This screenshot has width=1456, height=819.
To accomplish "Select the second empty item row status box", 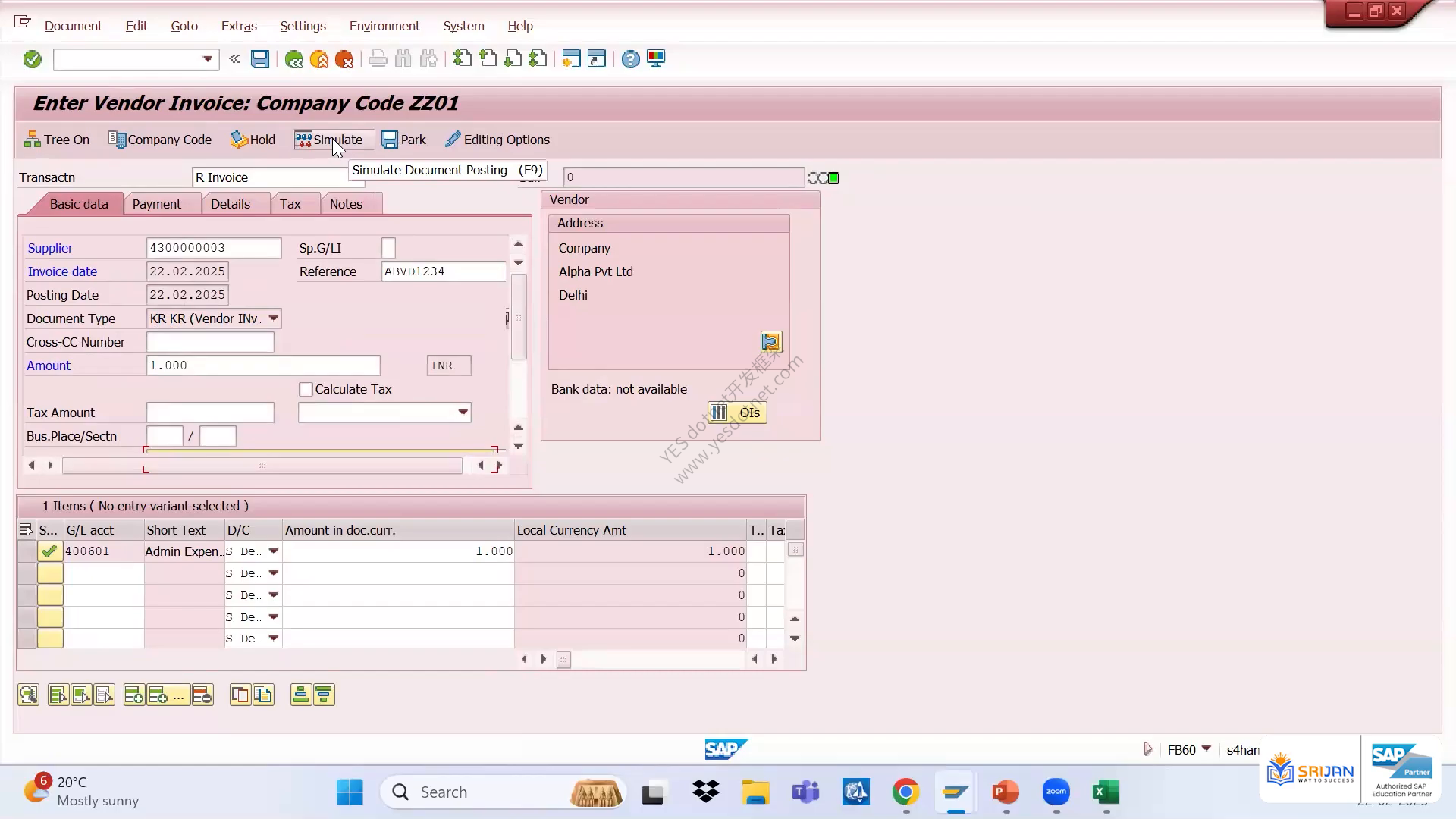I will [50, 595].
